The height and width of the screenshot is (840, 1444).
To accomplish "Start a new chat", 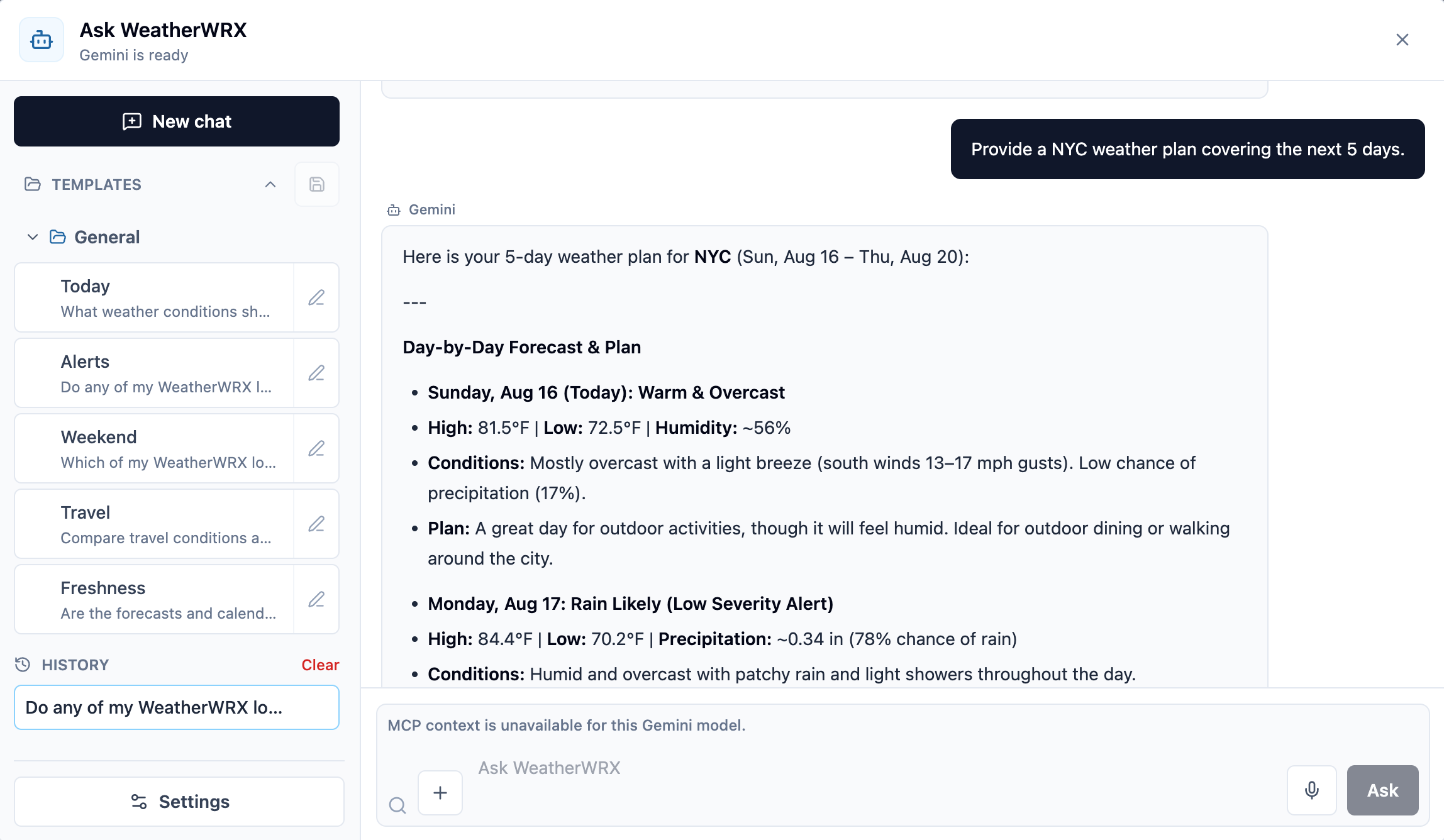I will pyautogui.click(x=177, y=121).
